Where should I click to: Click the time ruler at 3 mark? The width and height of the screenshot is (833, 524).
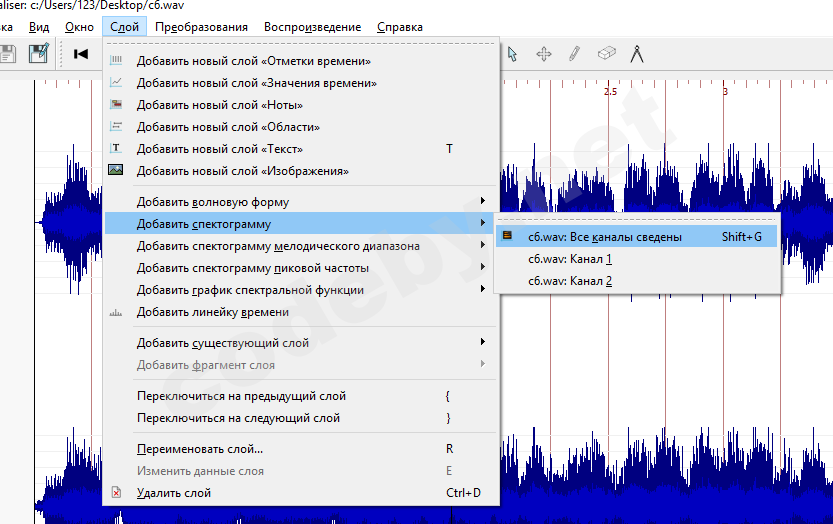[725, 91]
